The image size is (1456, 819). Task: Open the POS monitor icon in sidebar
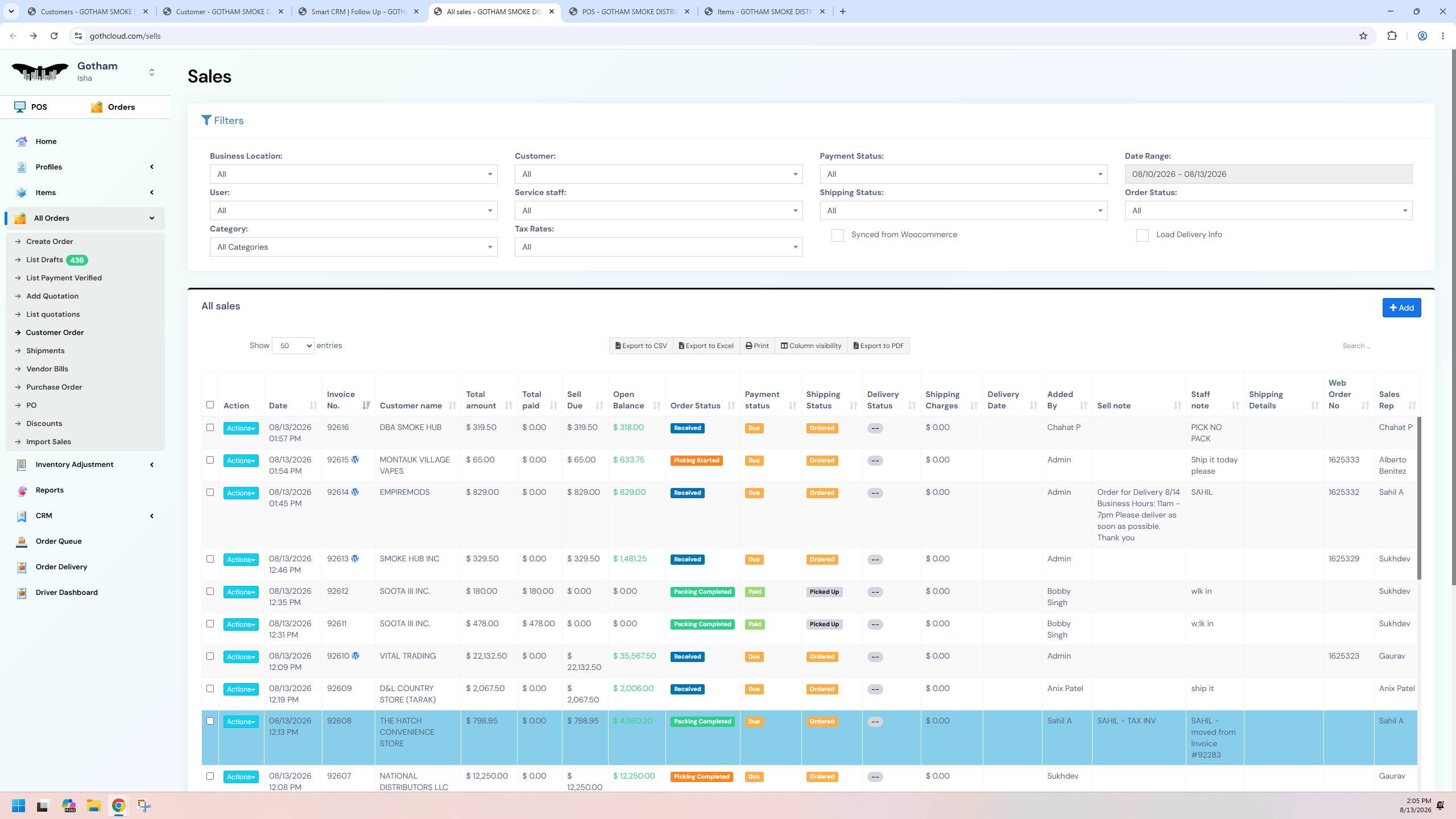[20, 107]
